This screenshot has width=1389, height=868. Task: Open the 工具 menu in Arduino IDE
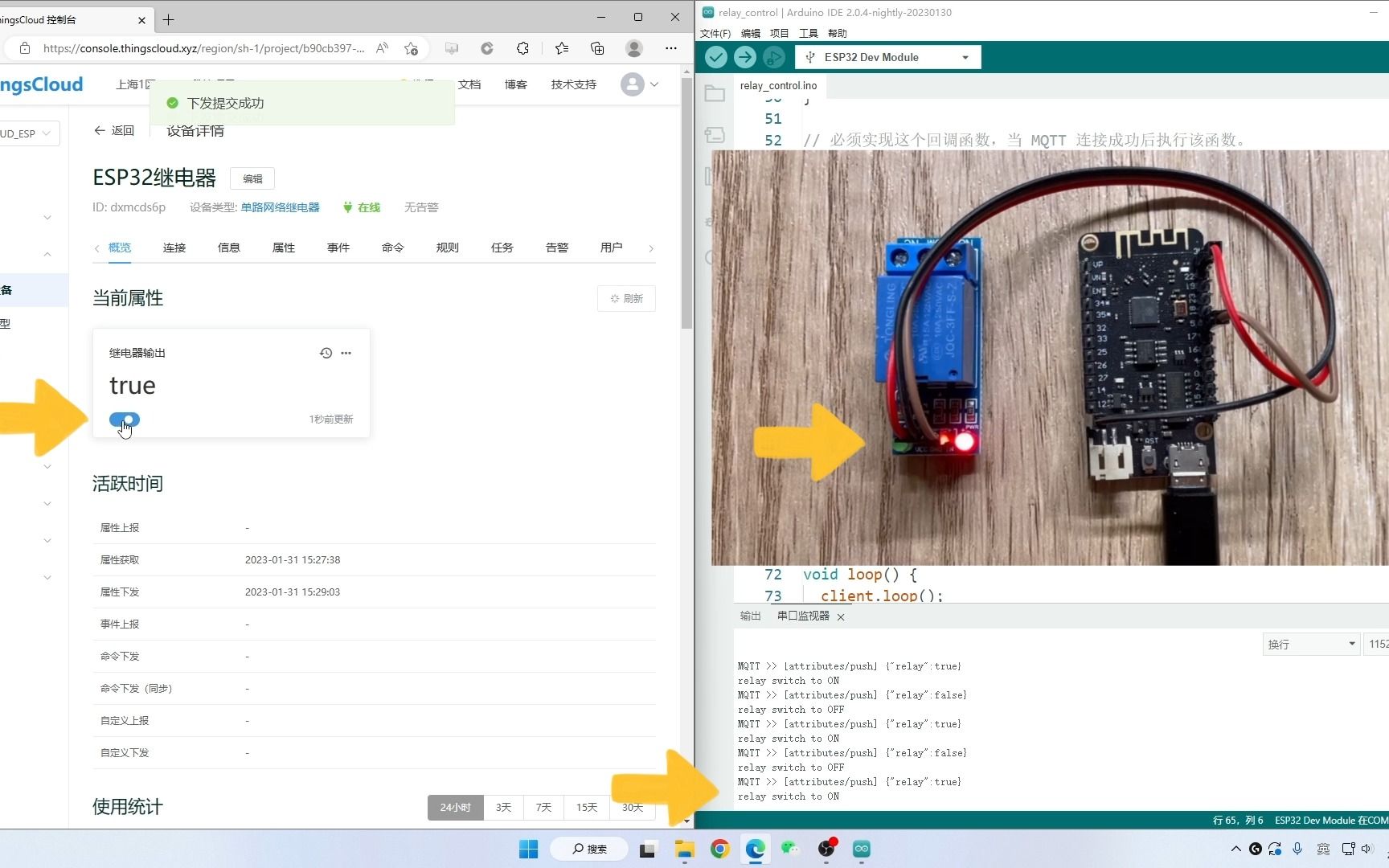tap(808, 33)
